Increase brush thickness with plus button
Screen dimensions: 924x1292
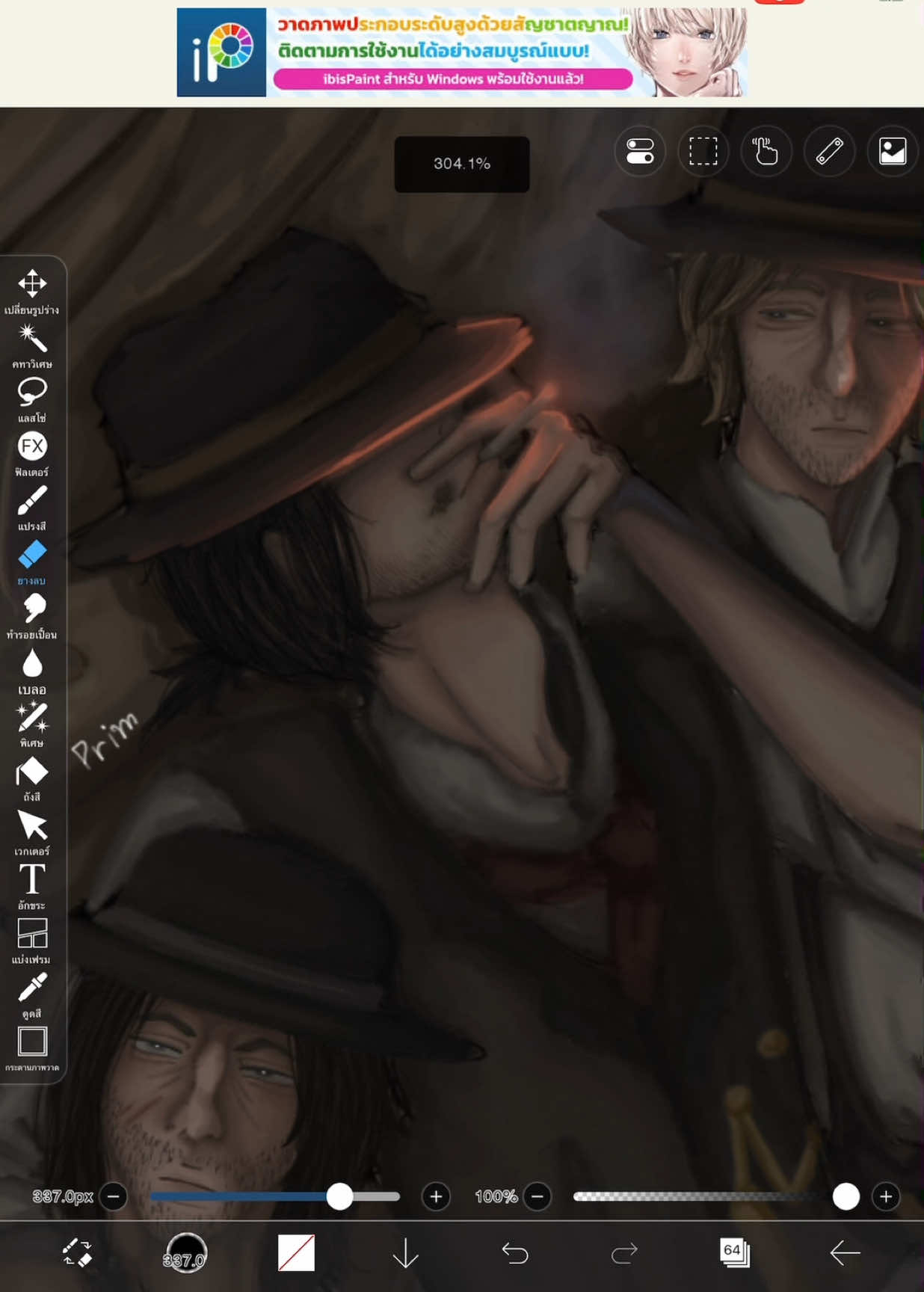tap(436, 1196)
